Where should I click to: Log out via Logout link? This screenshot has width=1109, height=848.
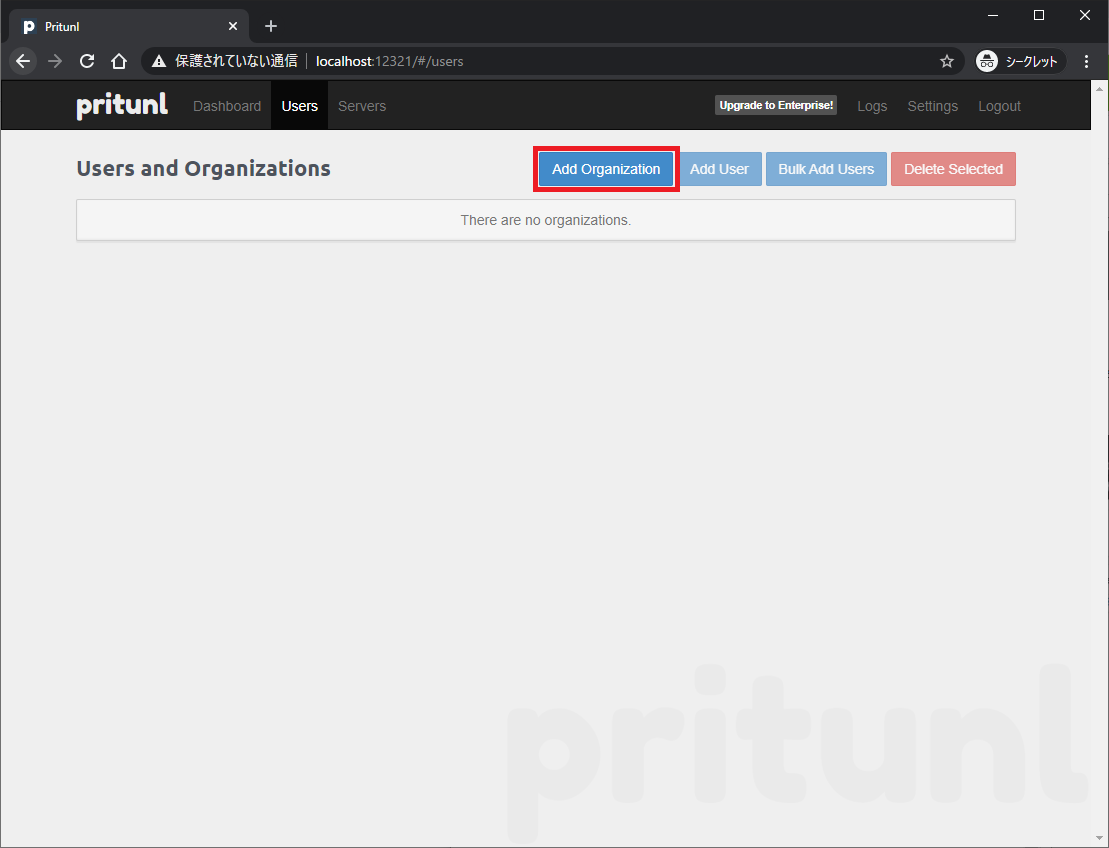[x=999, y=106]
